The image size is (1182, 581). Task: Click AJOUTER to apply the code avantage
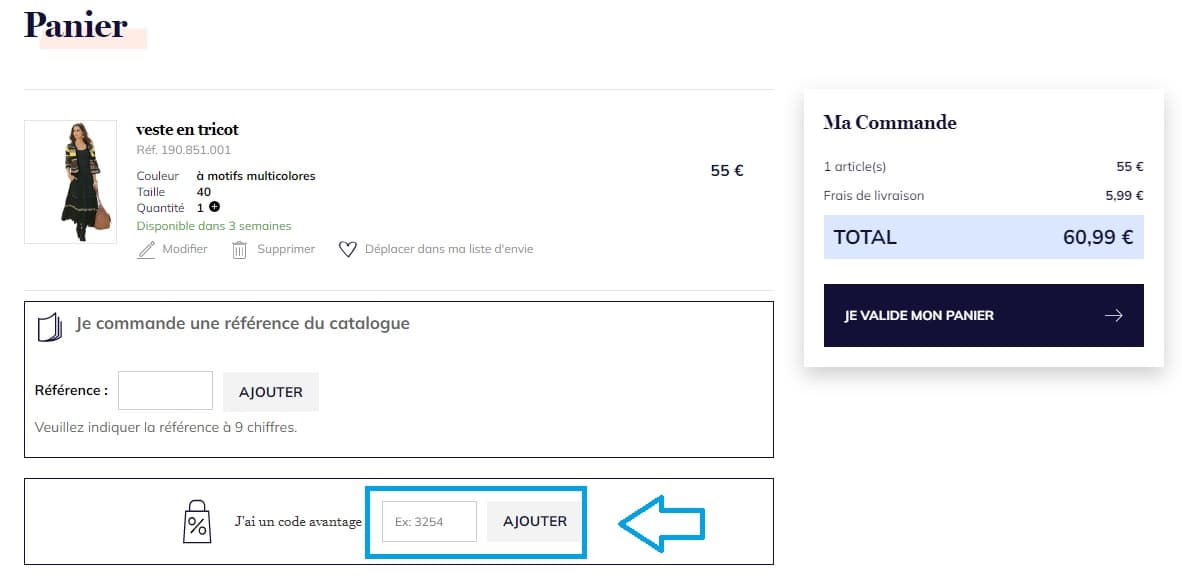coord(533,521)
